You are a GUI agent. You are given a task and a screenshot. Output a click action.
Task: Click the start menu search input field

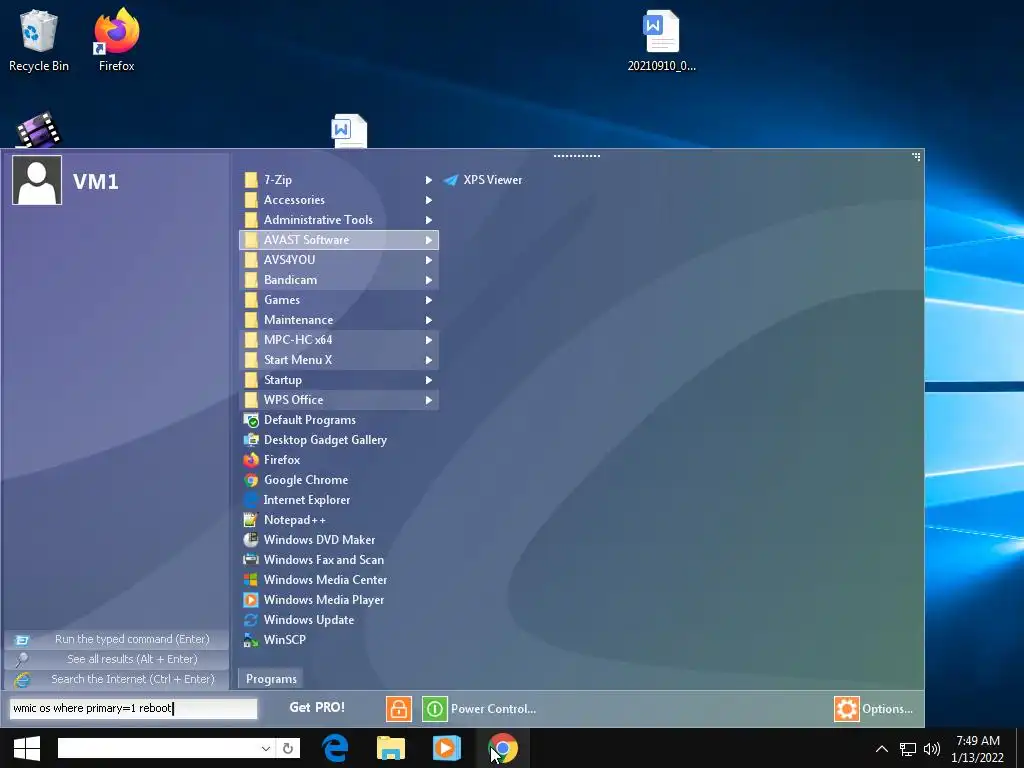[134, 709]
